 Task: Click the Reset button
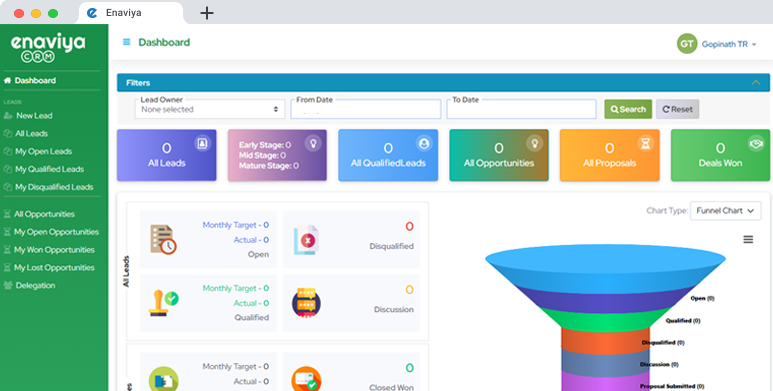tap(677, 109)
